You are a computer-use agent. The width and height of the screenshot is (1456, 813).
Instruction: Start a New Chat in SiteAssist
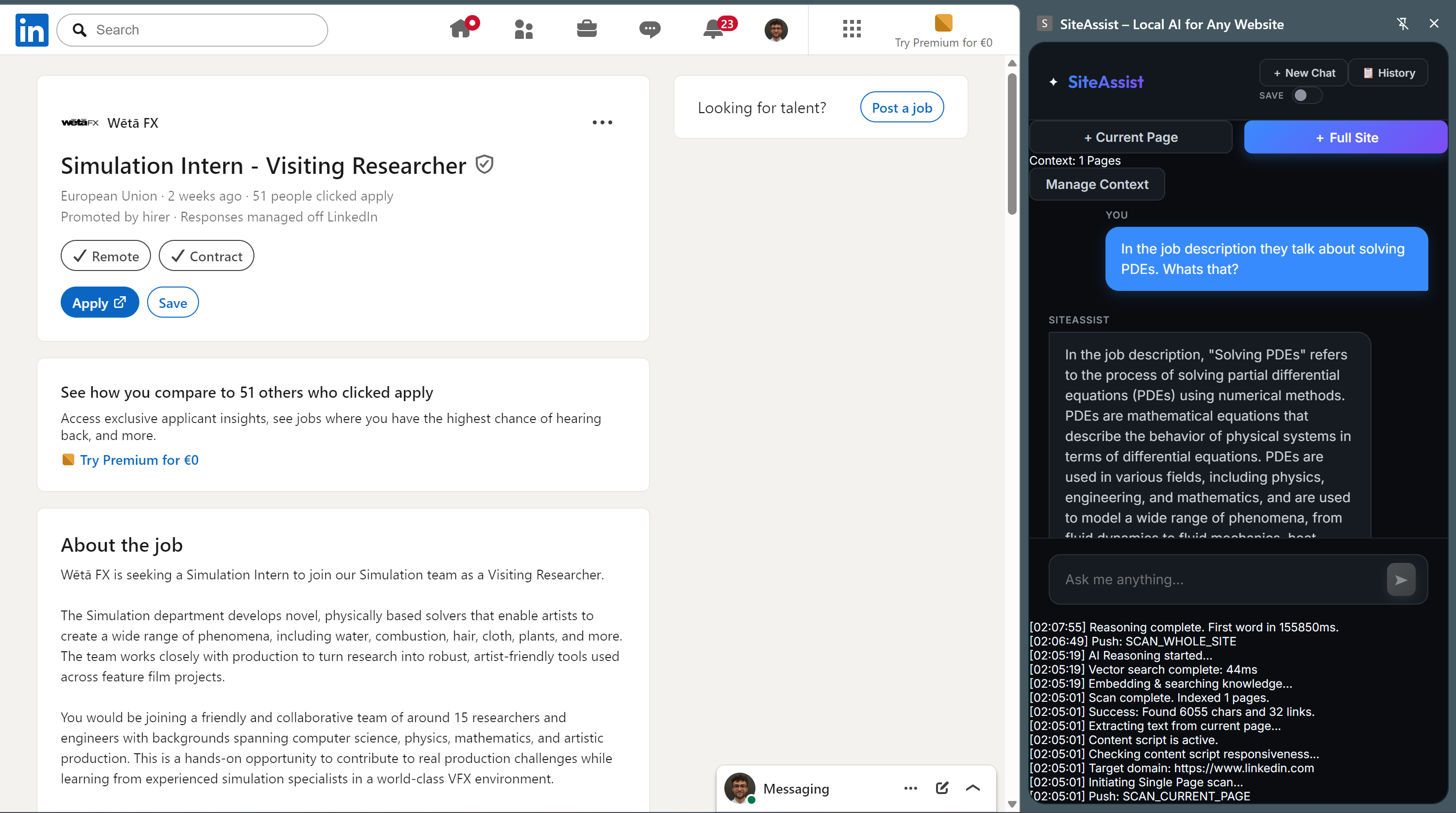coord(1304,73)
